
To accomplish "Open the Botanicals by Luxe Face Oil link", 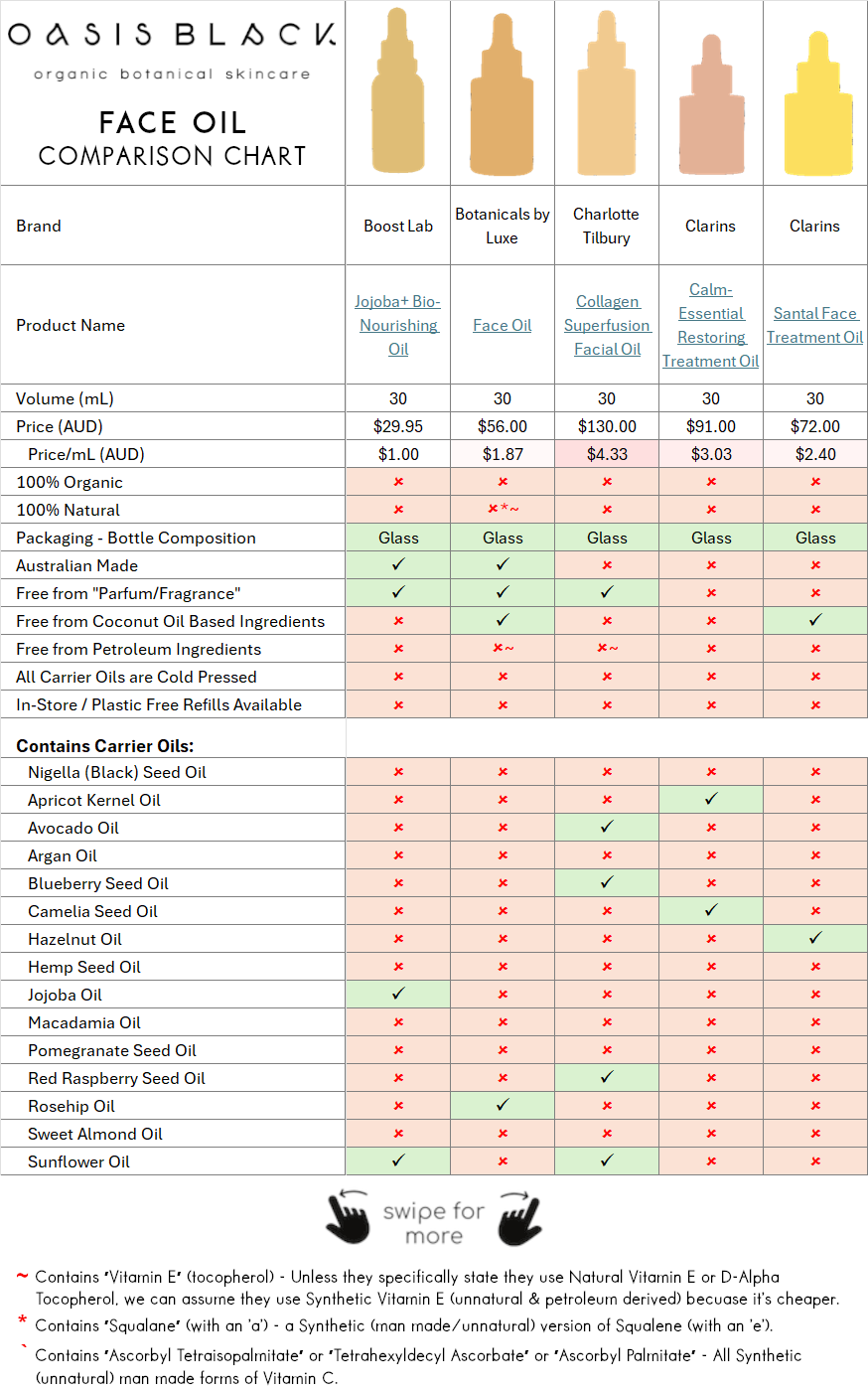I will [x=503, y=325].
